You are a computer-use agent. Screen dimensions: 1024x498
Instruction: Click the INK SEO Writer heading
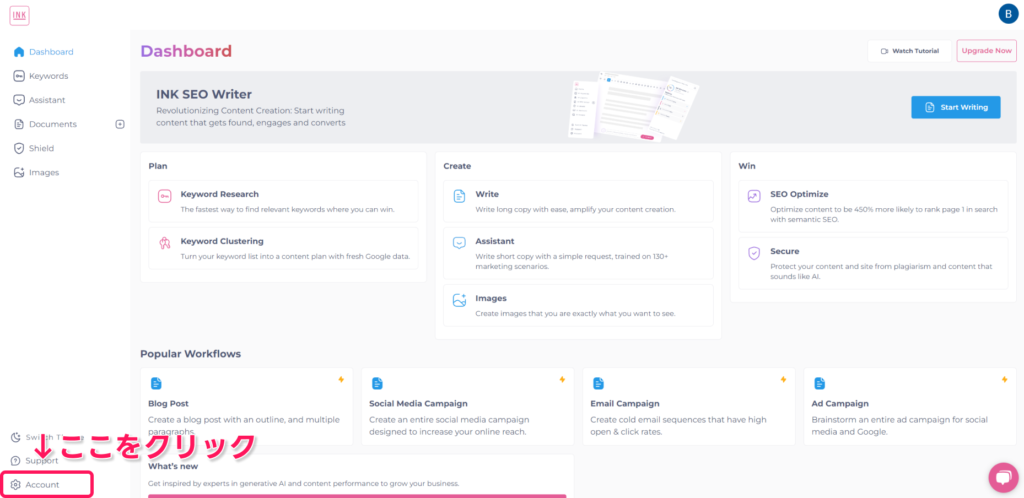coord(204,95)
